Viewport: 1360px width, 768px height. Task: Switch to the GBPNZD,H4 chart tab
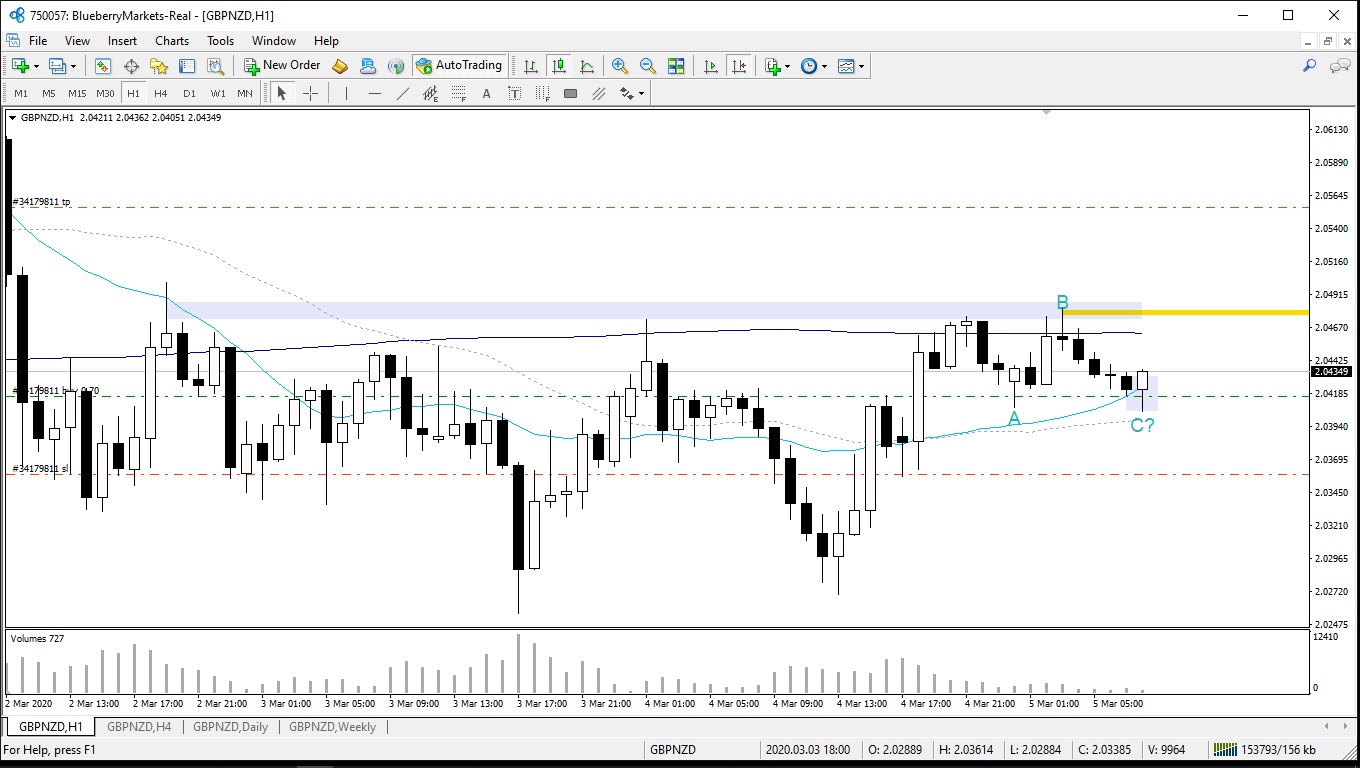(139, 727)
